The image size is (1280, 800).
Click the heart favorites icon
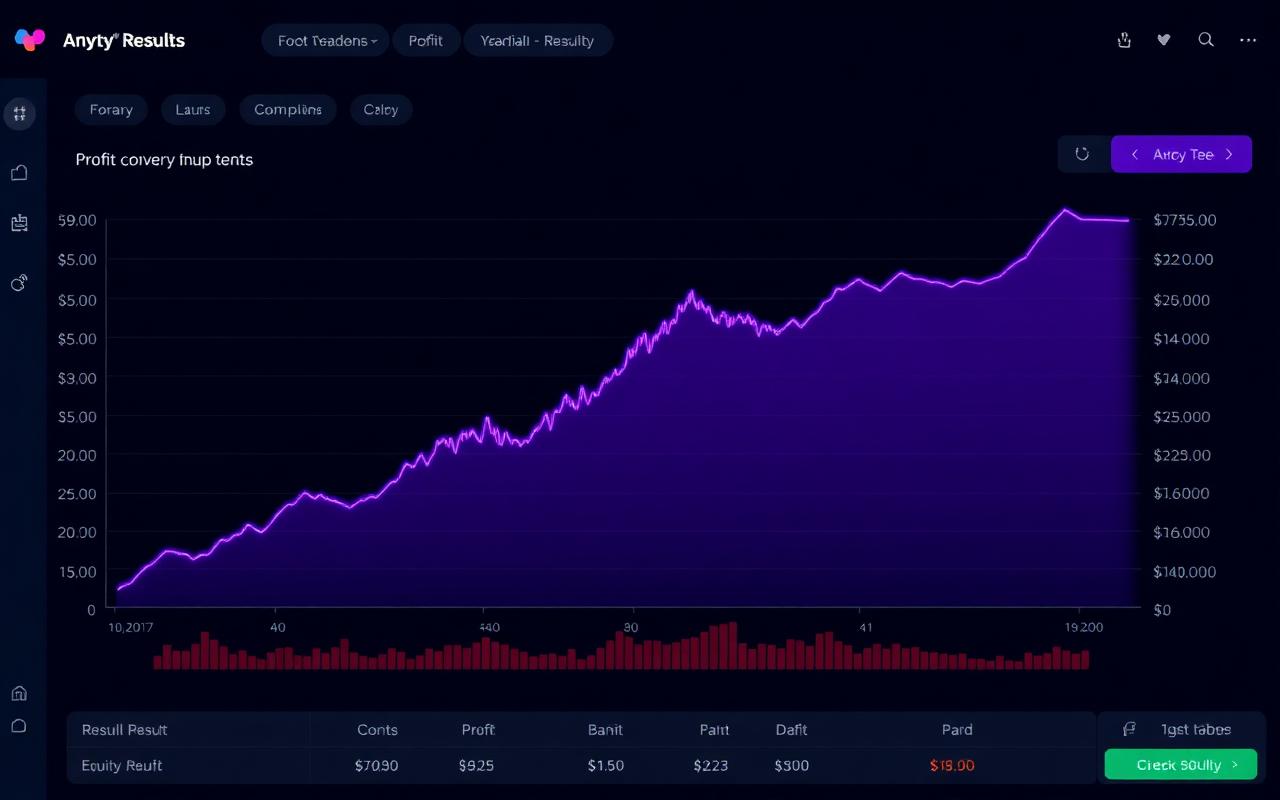tap(1164, 40)
